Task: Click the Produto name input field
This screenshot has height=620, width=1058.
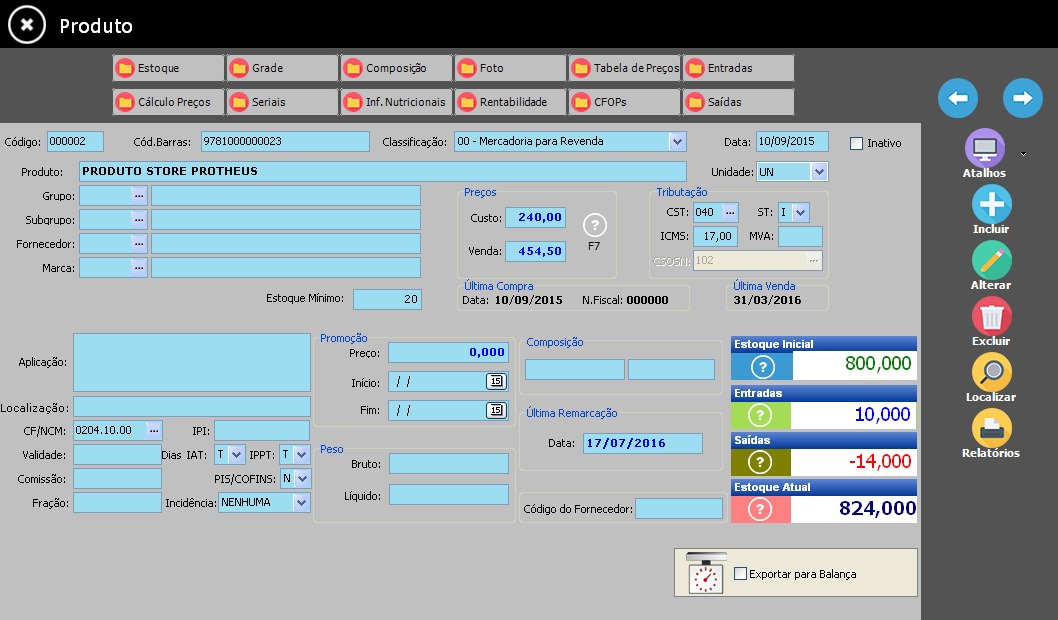Action: click(x=383, y=171)
